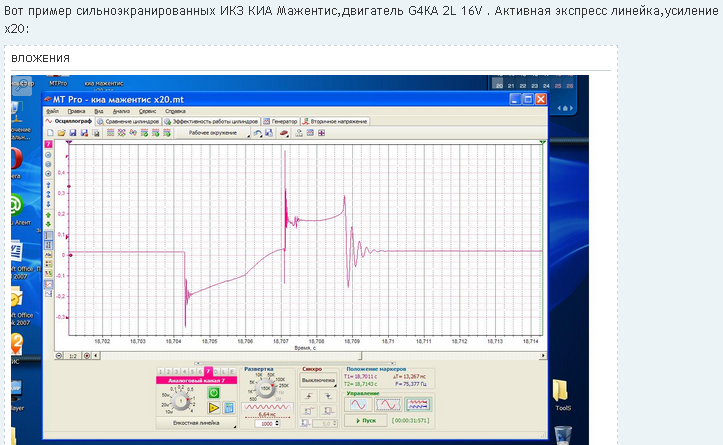Viewport: 723px width, 445px height.
Task: Open the Файл menu
Action: [53, 111]
